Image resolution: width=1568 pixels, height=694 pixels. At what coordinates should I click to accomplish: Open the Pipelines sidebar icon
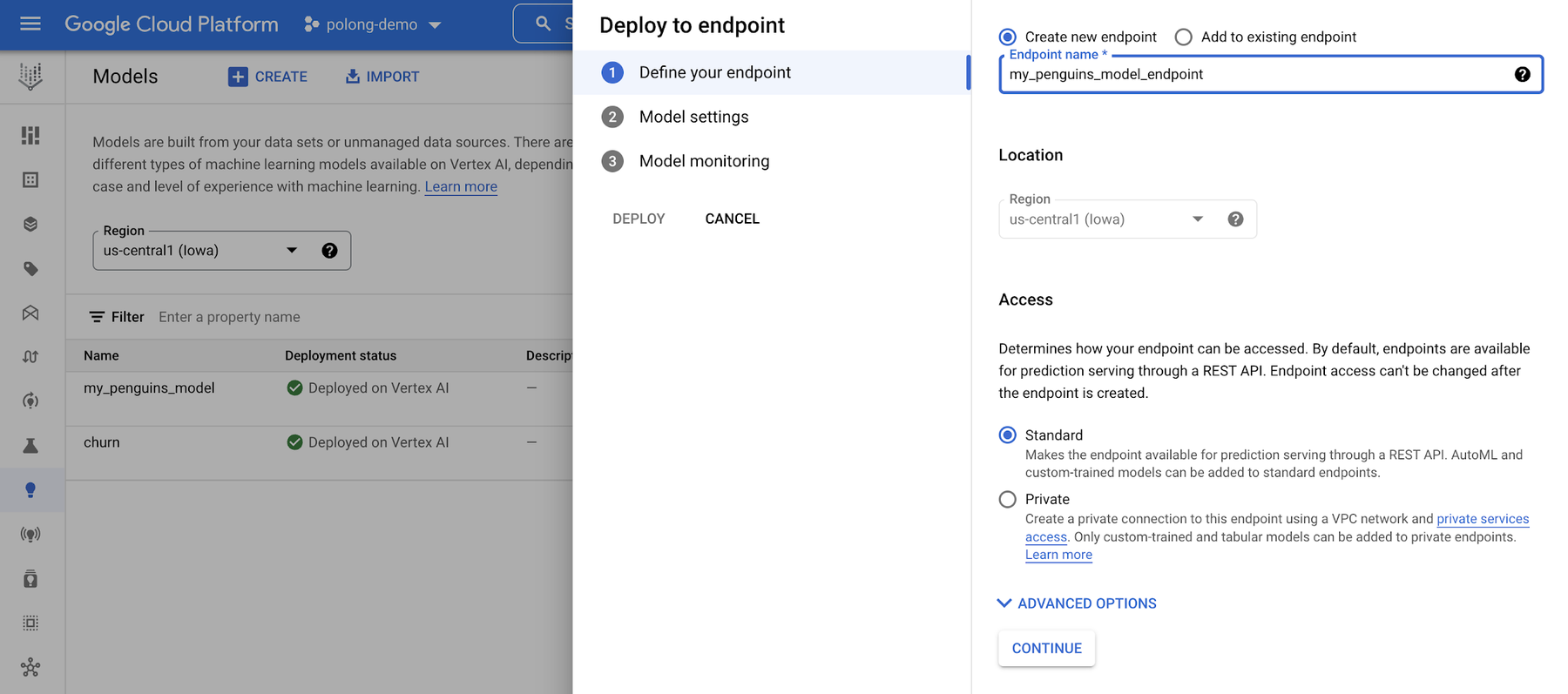click(x=30, y=357)
